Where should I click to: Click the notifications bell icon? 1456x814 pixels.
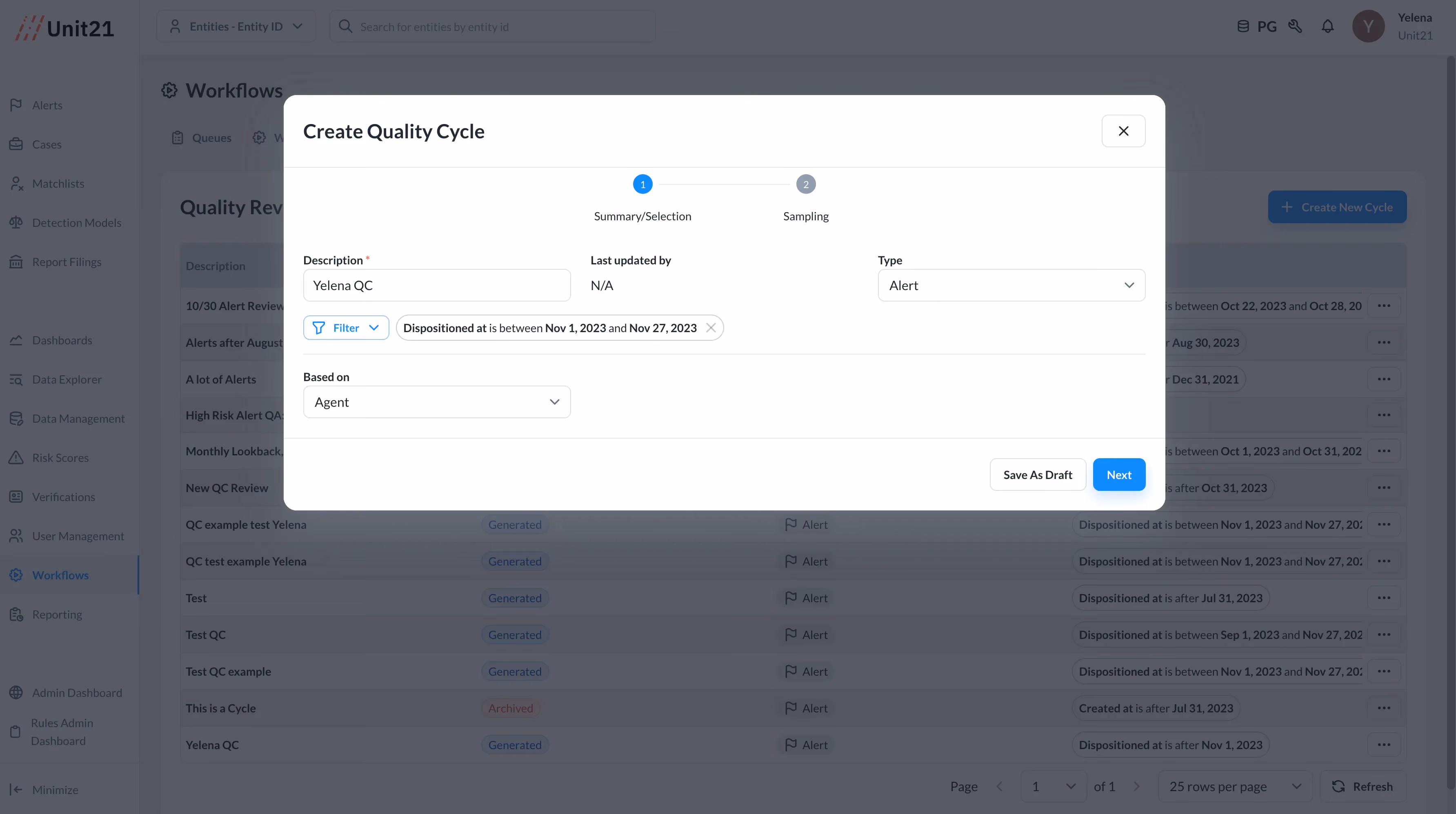(x=1328, y=26)
